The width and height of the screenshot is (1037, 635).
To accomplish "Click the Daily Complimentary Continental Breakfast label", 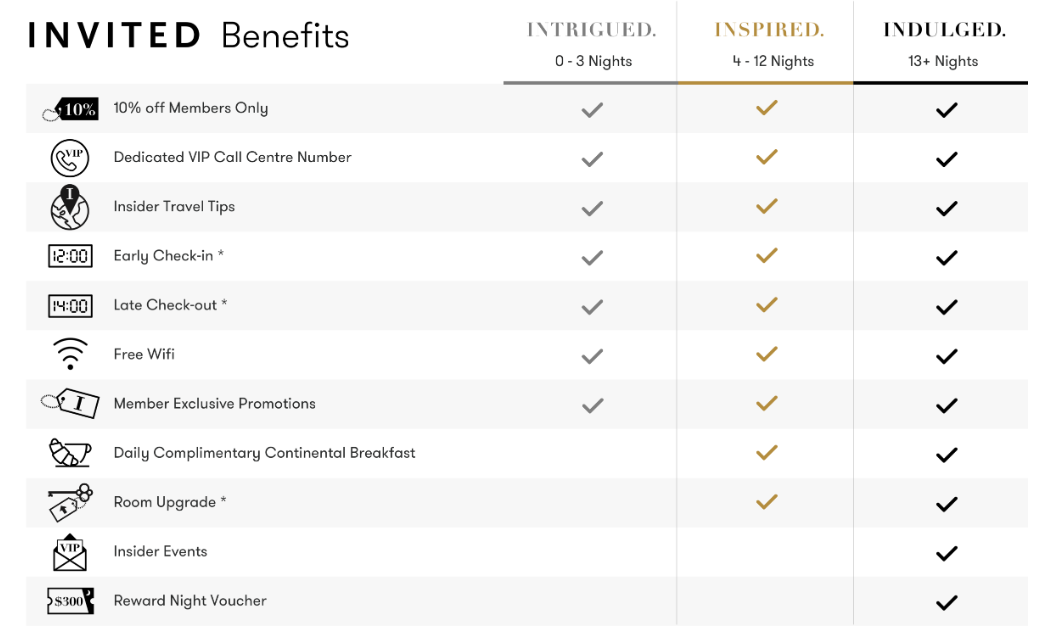I will 265,453.
